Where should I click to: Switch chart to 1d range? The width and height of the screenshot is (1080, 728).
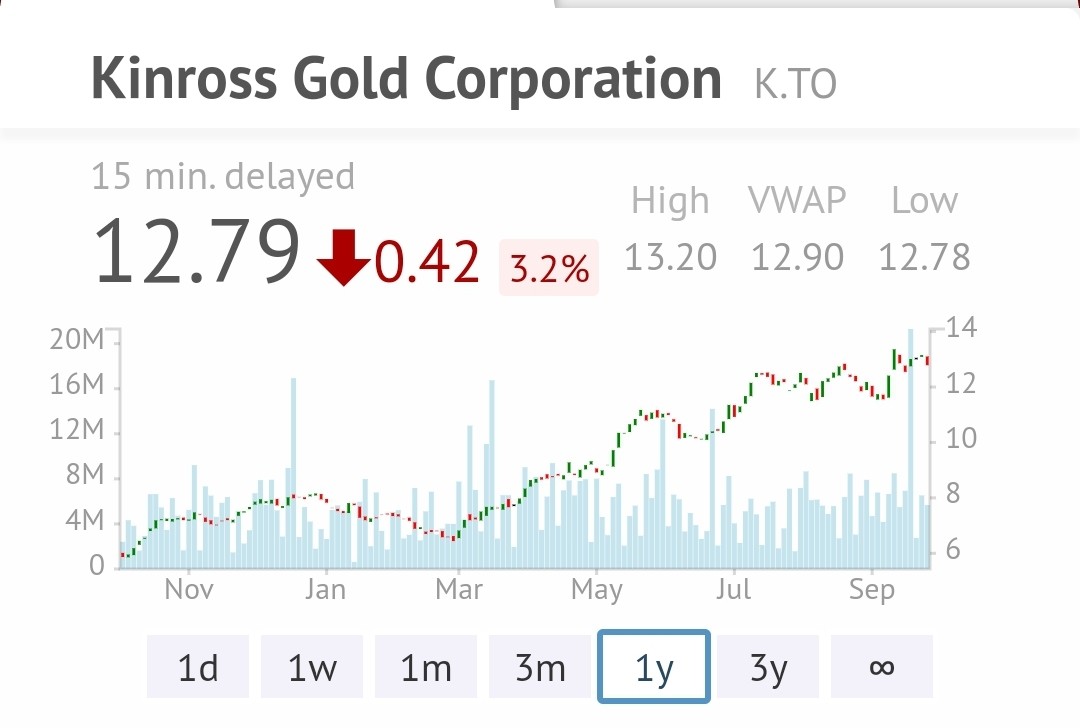click(x=197, y=667)
